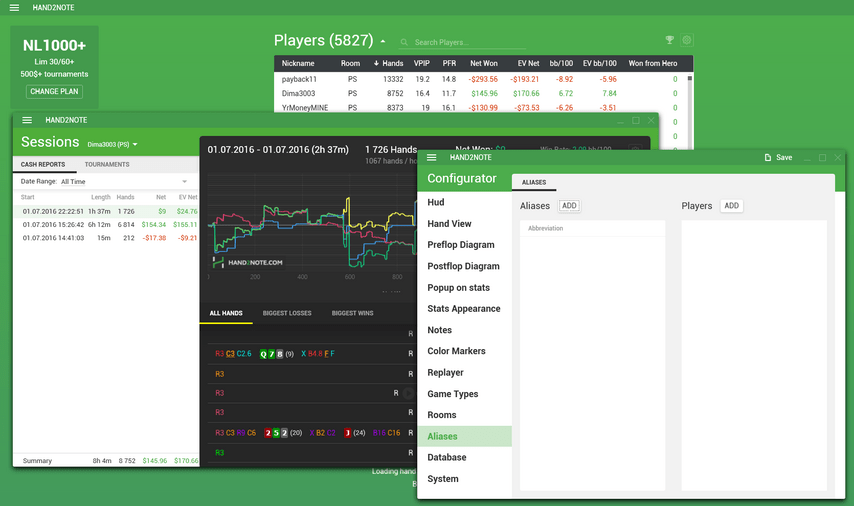The height and width of the screenshot is (506, 854).
Task: Select session starting 01.07.2016 22:22:51
Action: coord(106,211)
